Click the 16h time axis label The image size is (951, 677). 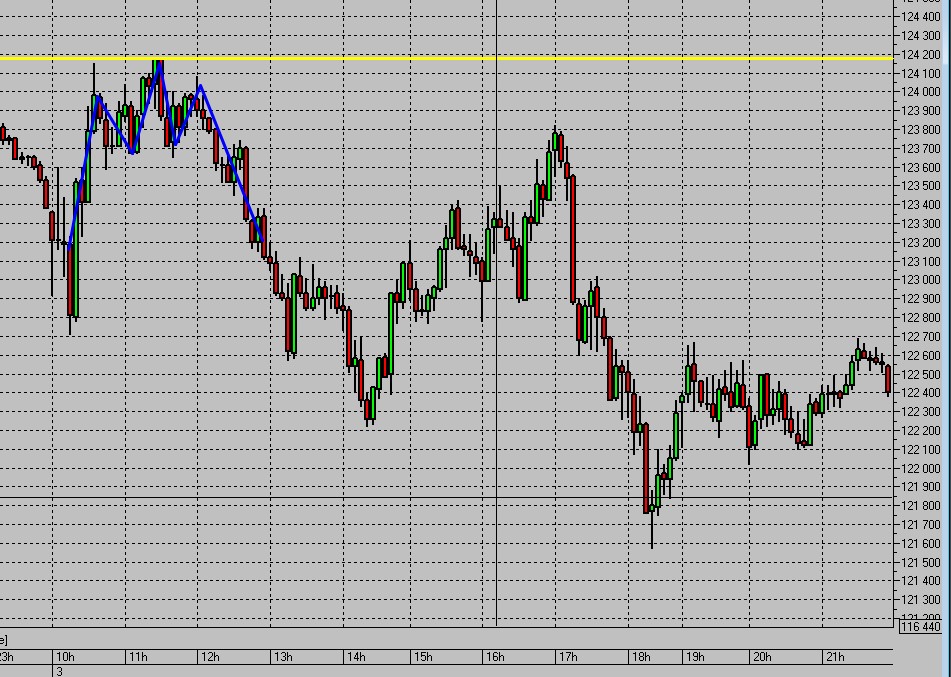495,657
